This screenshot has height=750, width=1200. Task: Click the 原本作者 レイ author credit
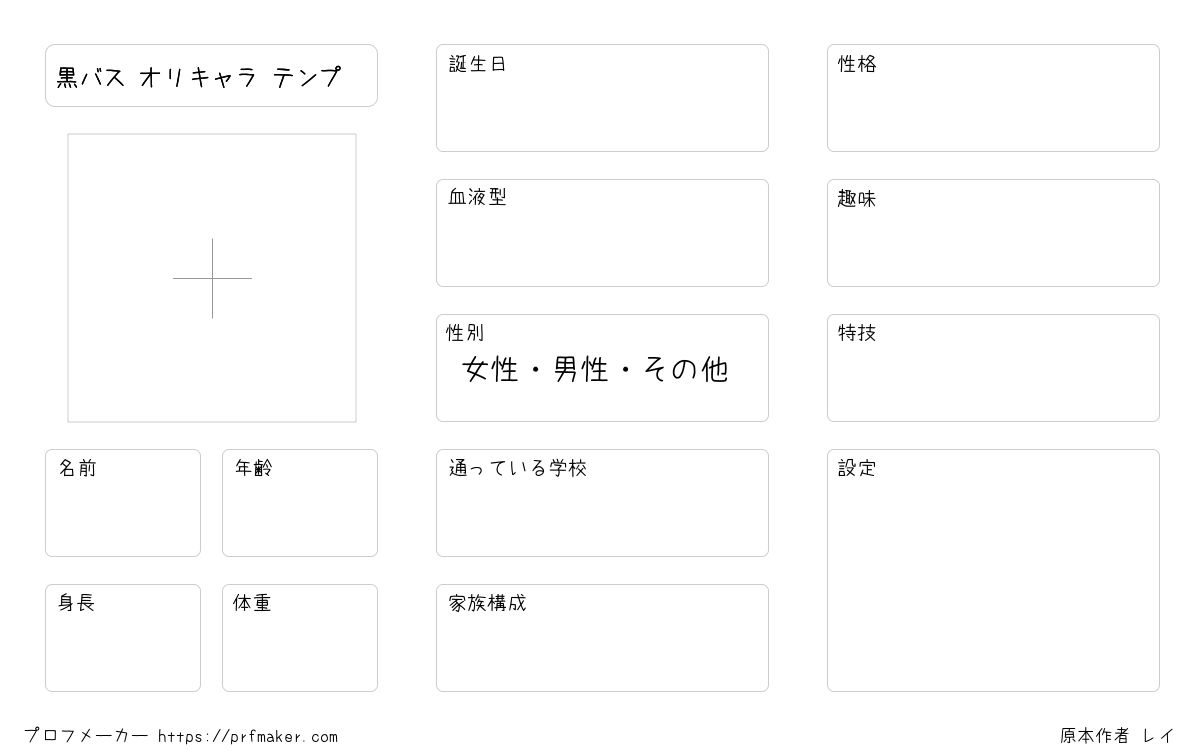[x=1118, y=736]
